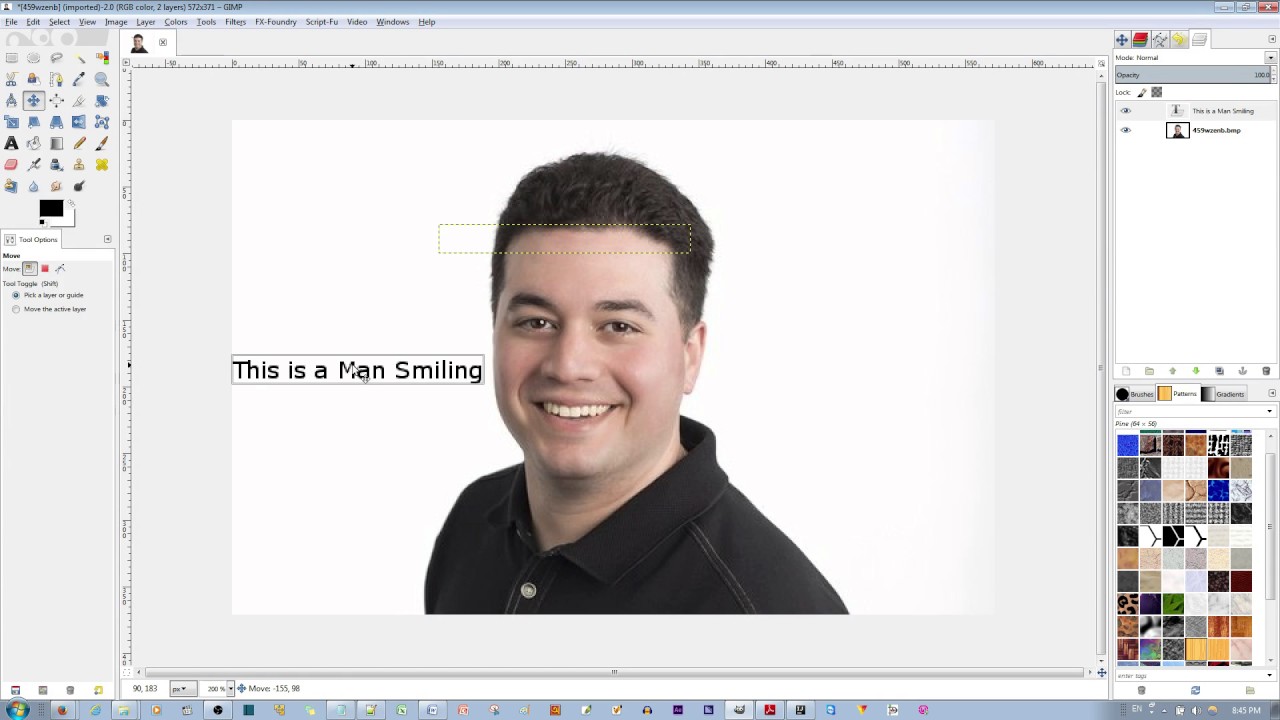Image resolution: width=1280 pixels, height=720 pixels.
Task: Open the Colors menu
Action: (175, 22)
